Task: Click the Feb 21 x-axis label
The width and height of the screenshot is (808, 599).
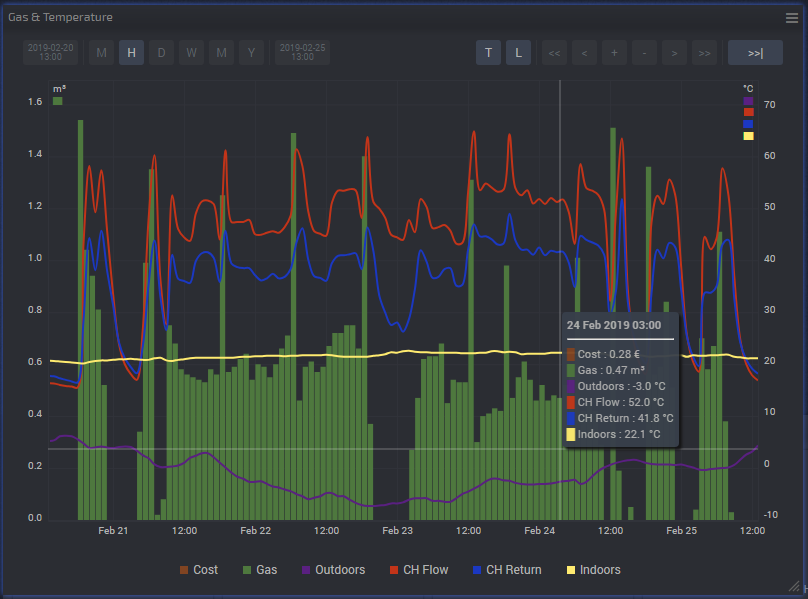Action: [x=113, y=530]
